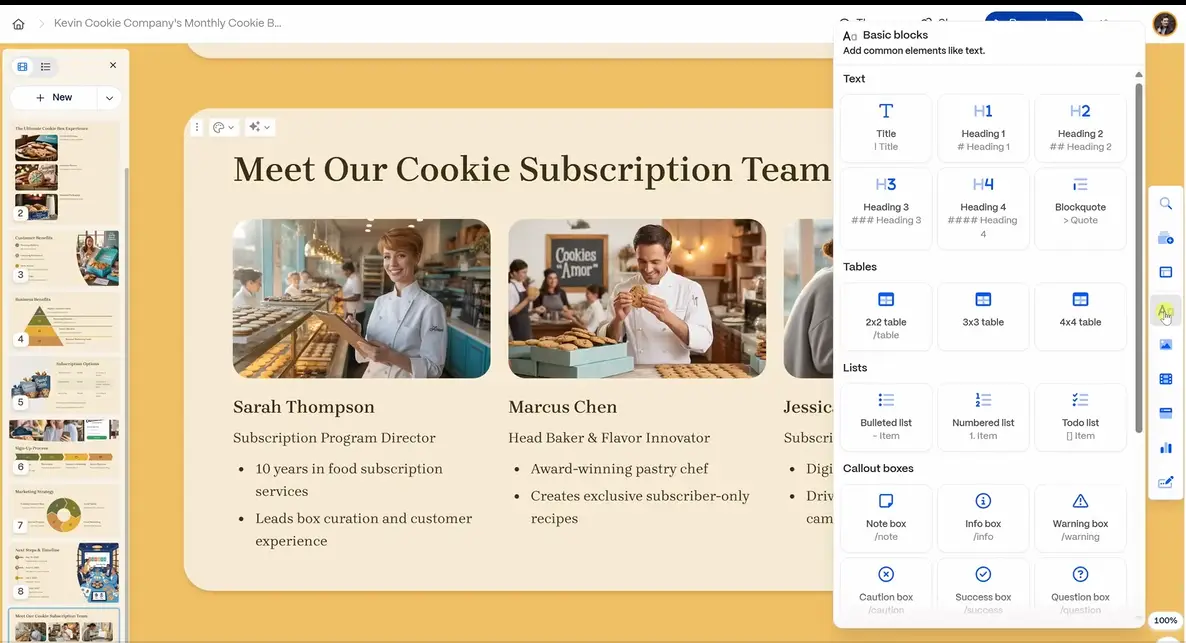Click Creates exclusive subscriber-only recipes bullet
Screen dimensions: 1186x643
click(x=640, y=507)
